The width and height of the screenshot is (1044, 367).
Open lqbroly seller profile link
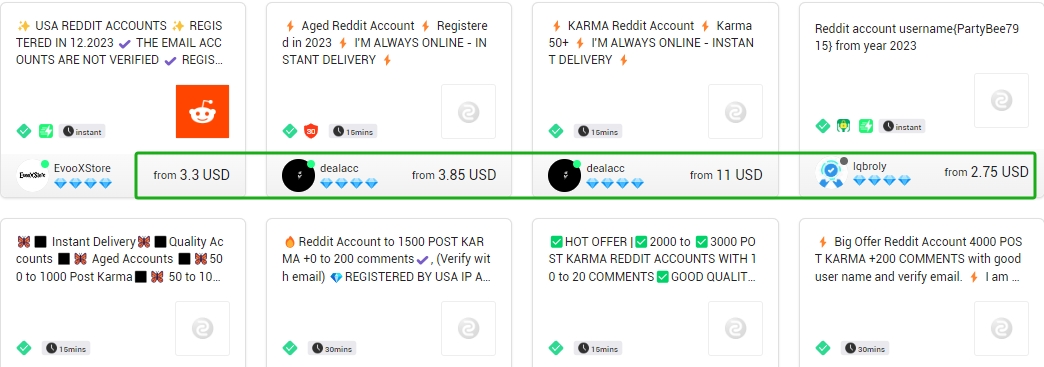point(870,166)
